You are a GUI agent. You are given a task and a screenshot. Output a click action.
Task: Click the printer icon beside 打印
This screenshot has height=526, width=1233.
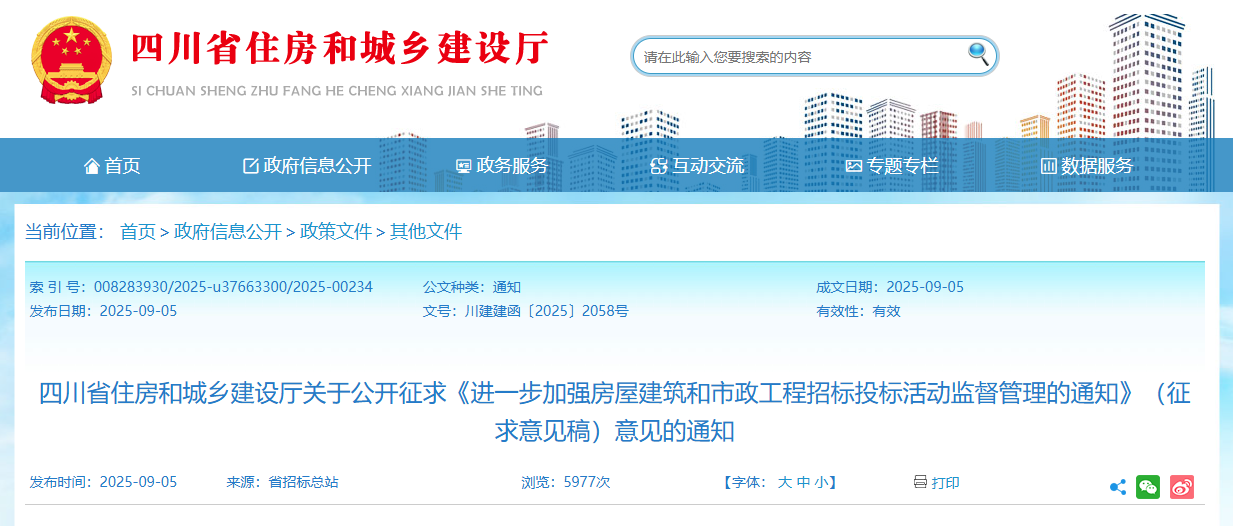(x=920, y=482)
